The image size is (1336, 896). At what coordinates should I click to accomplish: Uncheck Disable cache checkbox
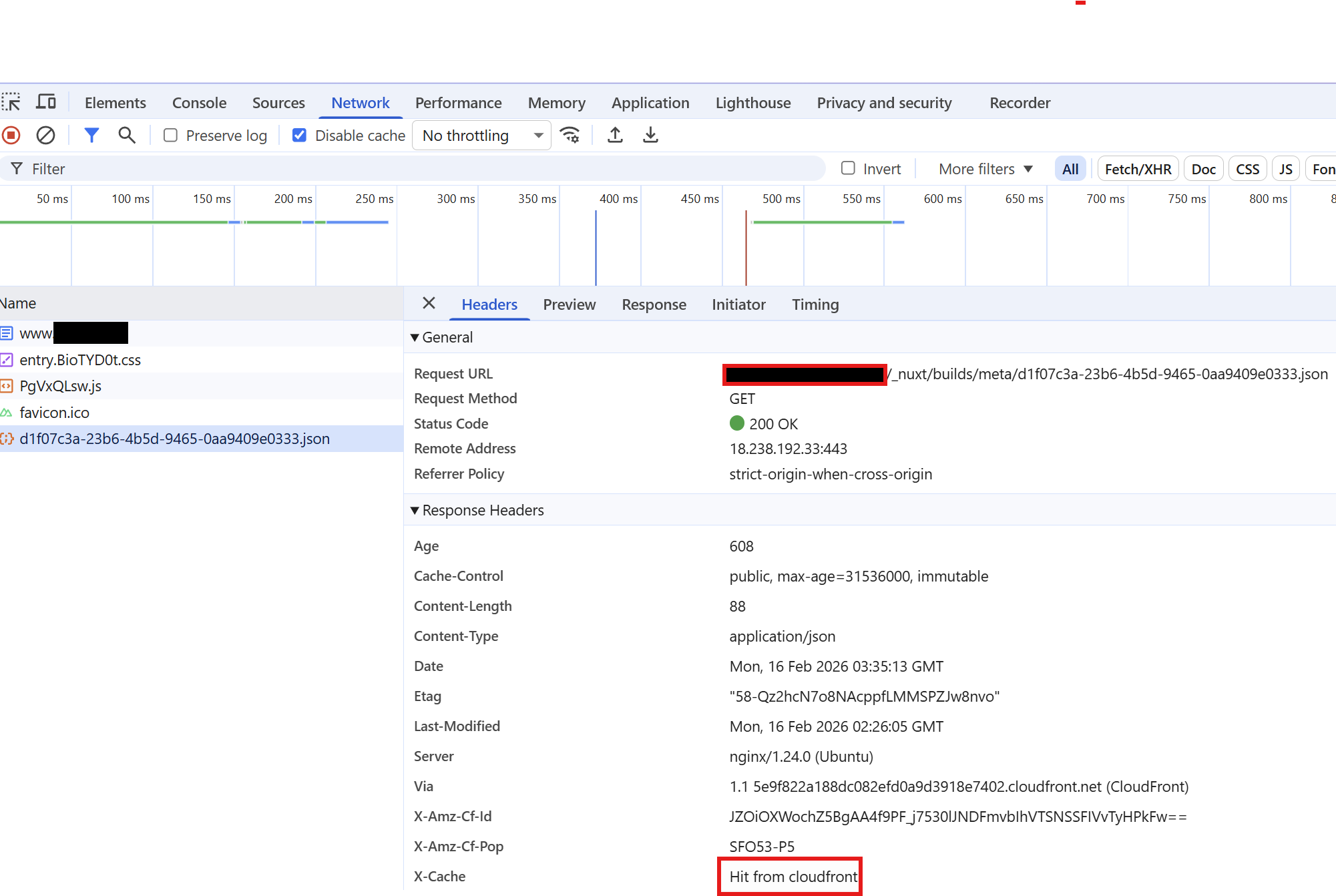point(299,136)
